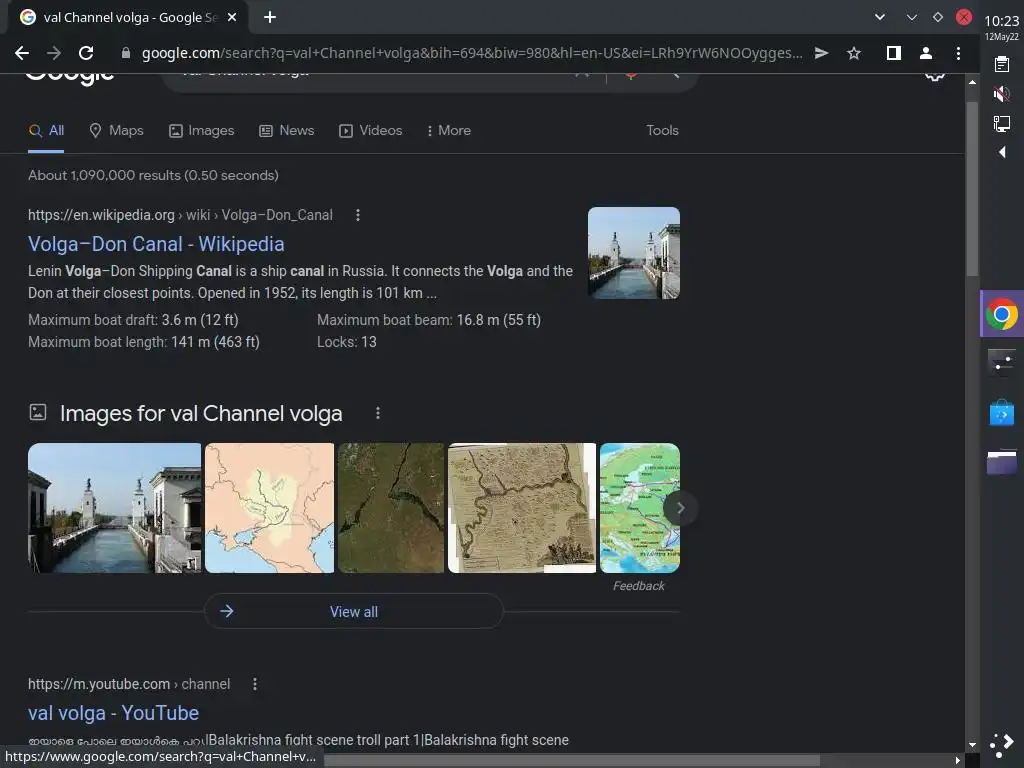This screenshot has width=1024, height=768.
Task: Open the Chrome three-dot menu
Action: [958, 53]
